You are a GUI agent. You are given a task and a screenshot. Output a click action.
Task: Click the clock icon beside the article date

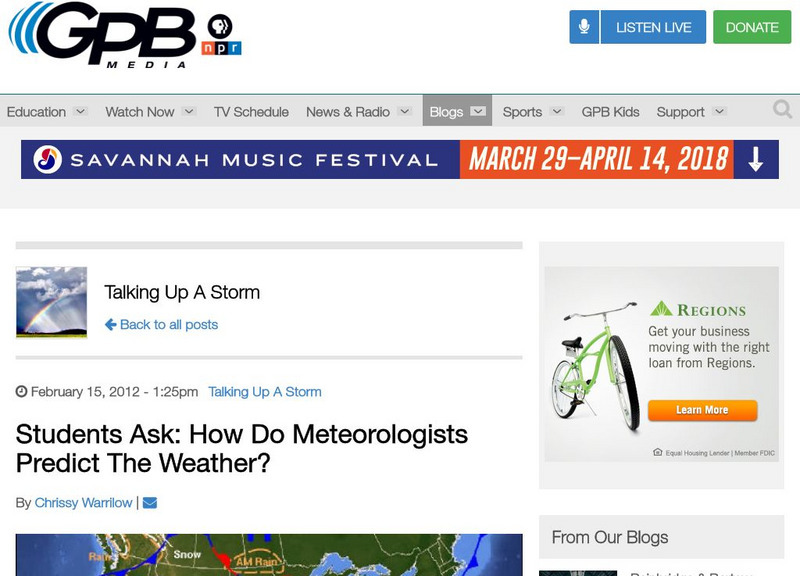click(21, 392)
